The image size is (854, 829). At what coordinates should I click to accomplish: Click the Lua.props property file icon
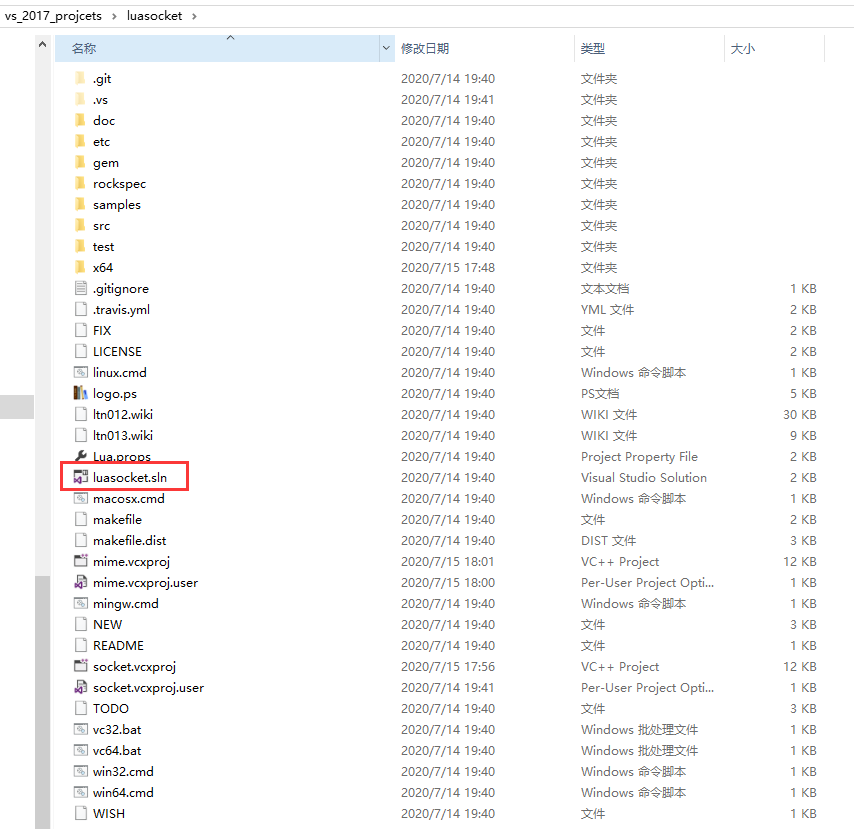(x=79, y=456)
